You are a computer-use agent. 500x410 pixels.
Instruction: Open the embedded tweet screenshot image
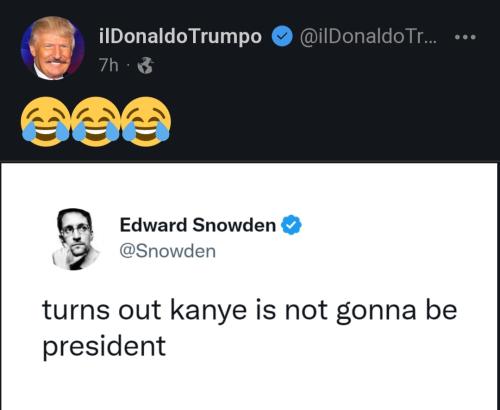[249, 286]
